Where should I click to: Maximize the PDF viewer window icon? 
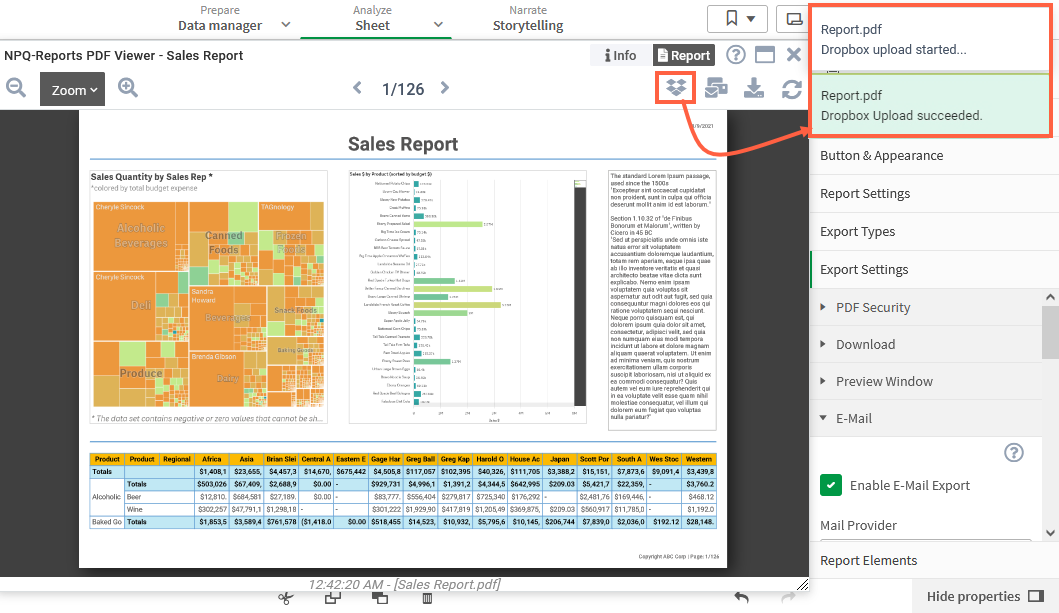[765, 55]
